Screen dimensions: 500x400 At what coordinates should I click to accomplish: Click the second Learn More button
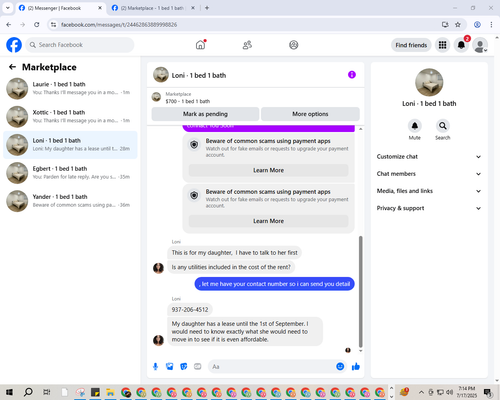[268, 221]
